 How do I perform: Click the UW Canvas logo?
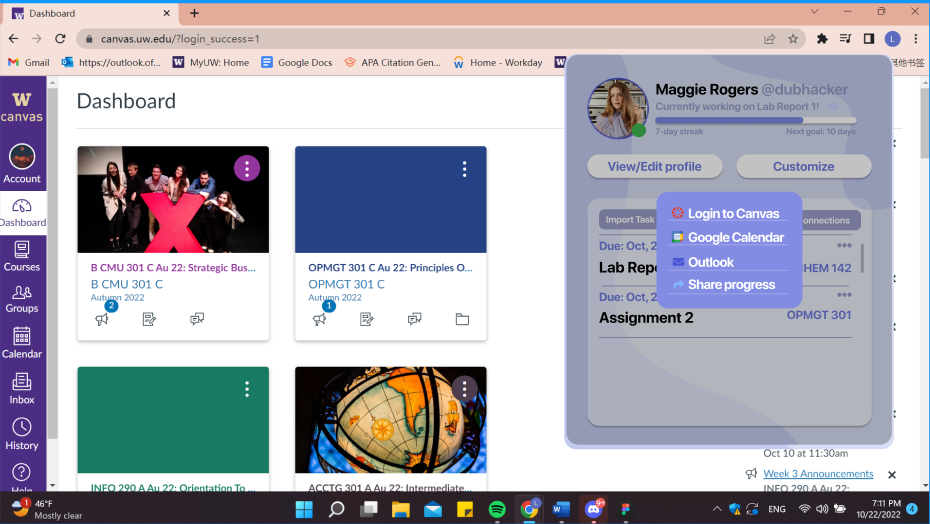[x=22, y=107]
